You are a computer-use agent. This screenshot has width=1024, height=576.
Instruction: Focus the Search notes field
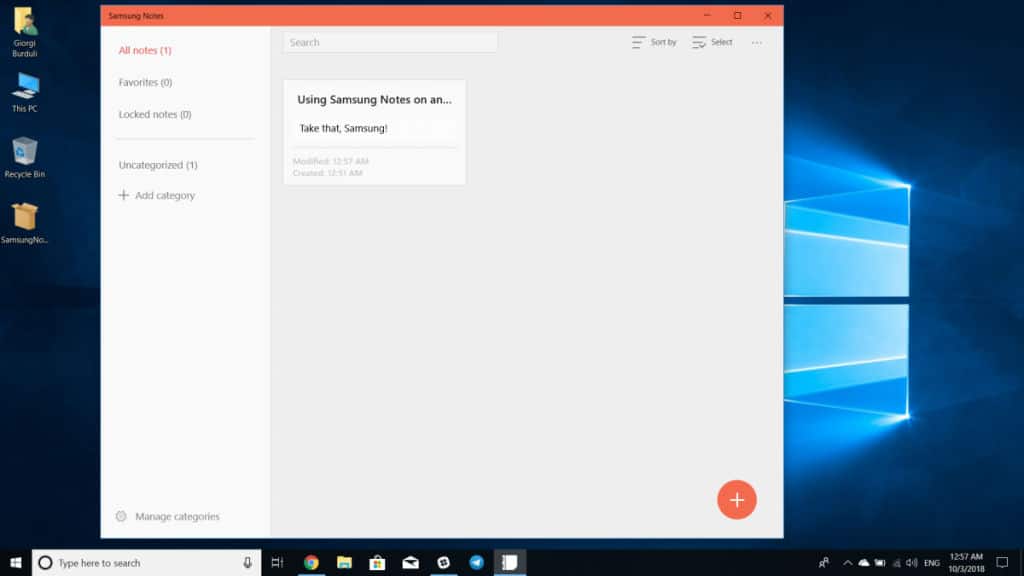pyautogui.click(x=390, y=42)
